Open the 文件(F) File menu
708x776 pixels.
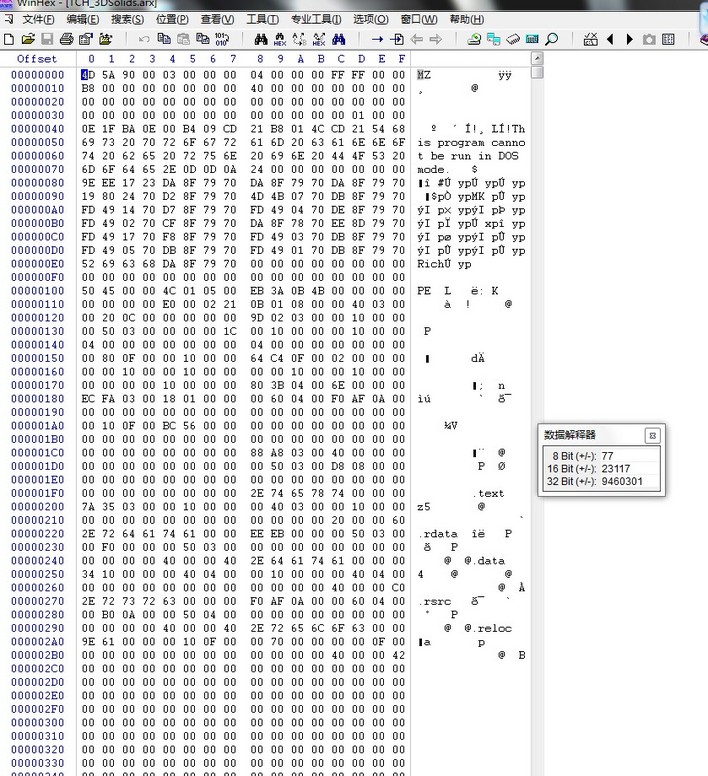pyautogui.click(x=38, y=19)
